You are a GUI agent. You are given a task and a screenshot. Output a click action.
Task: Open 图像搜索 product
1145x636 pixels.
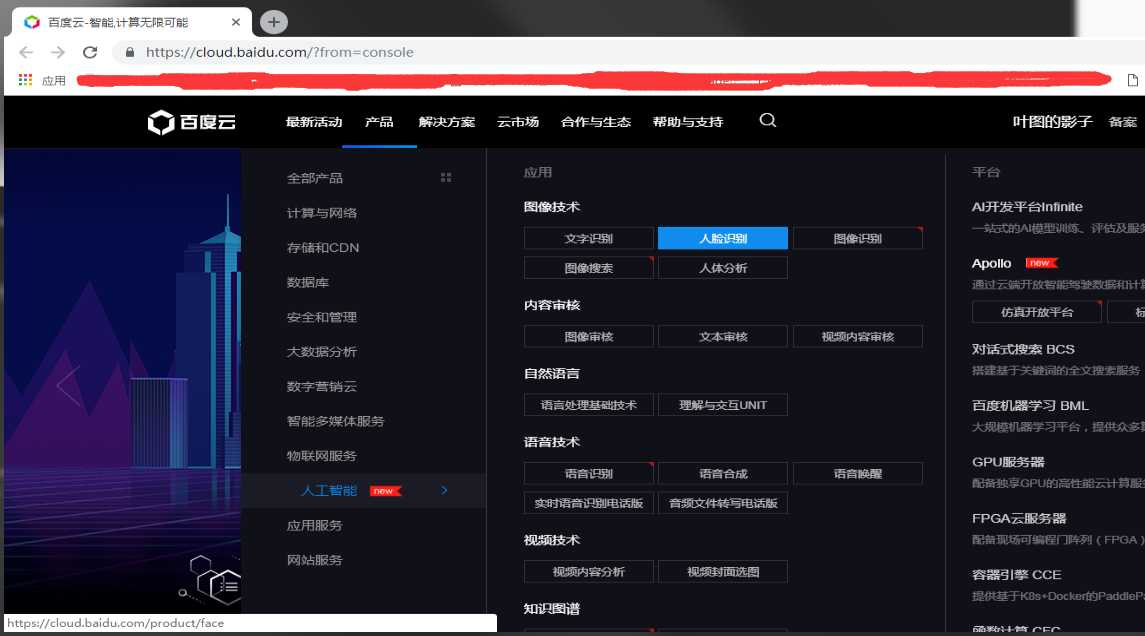[589, 268]
